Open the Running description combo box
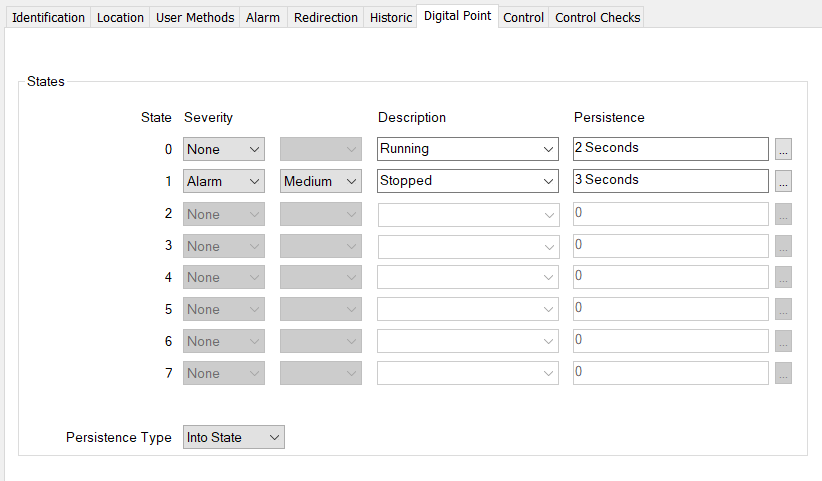The width and height of the screenshot is (822, 481). point(547,150)
